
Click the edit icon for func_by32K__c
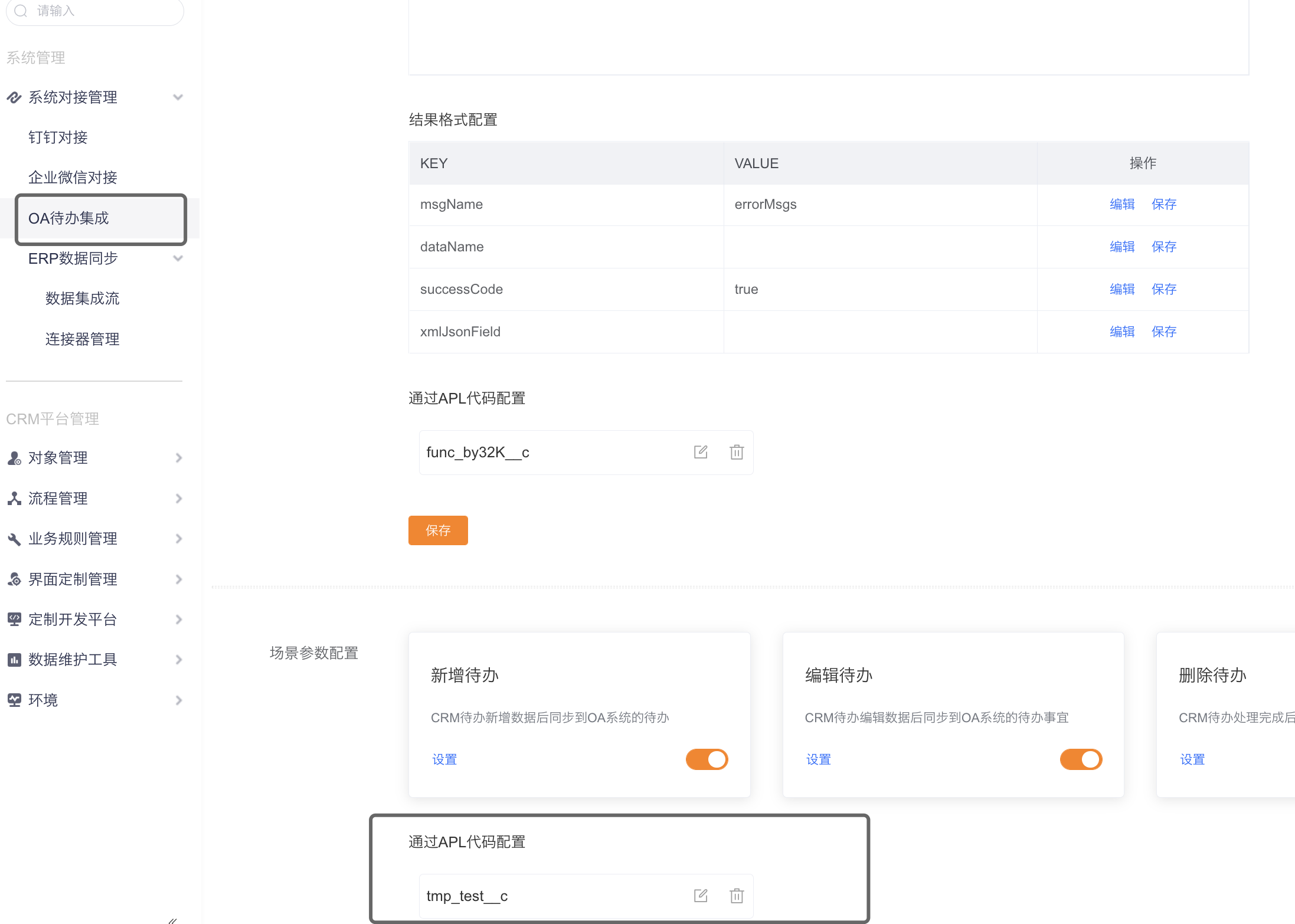(701, 453)
